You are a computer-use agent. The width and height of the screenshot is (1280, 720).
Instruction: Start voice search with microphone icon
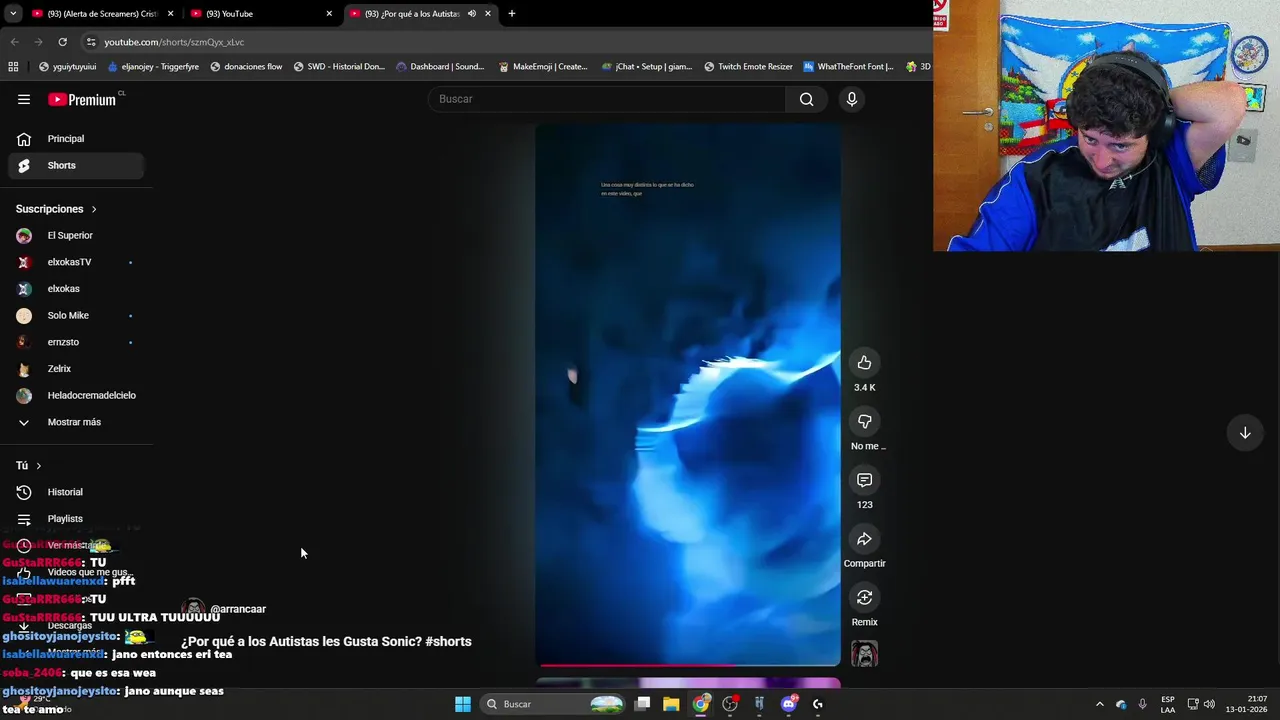coord(852,99)
